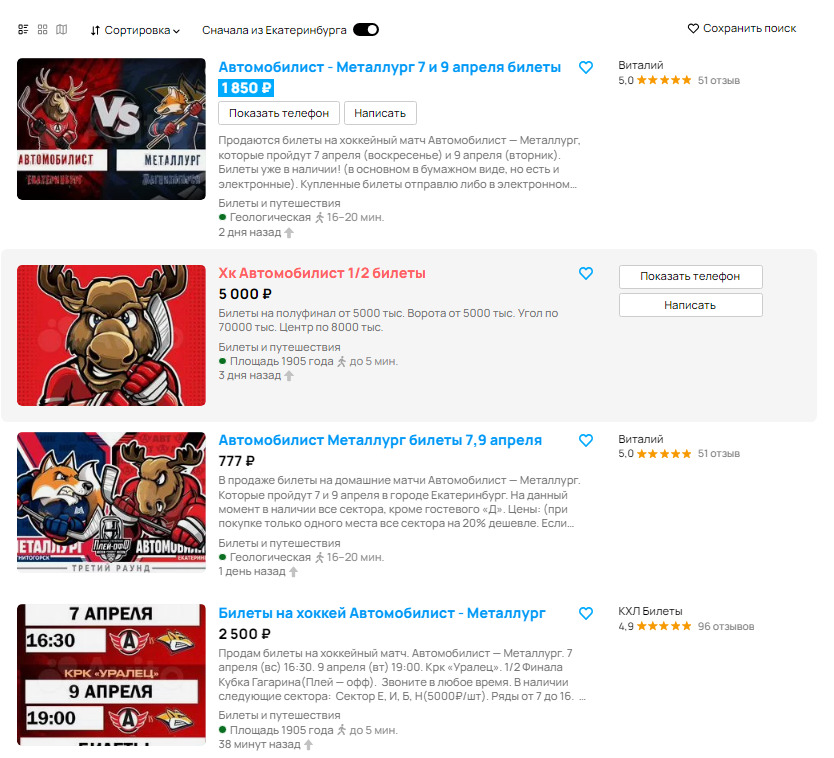Click Показать телефон under the 1 850 ₽ price
Image resolution: width=834 pixels, height=758 pixels.
tap(279, 113)
